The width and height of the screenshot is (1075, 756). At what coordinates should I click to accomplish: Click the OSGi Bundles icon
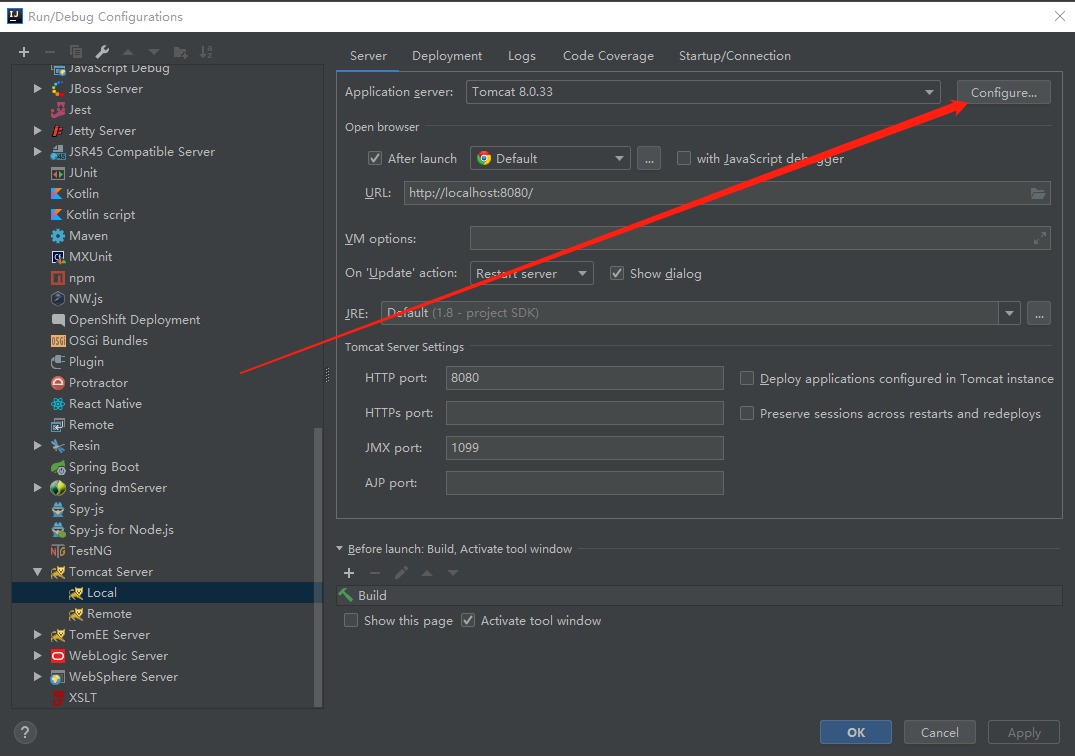tap(58, 341)
